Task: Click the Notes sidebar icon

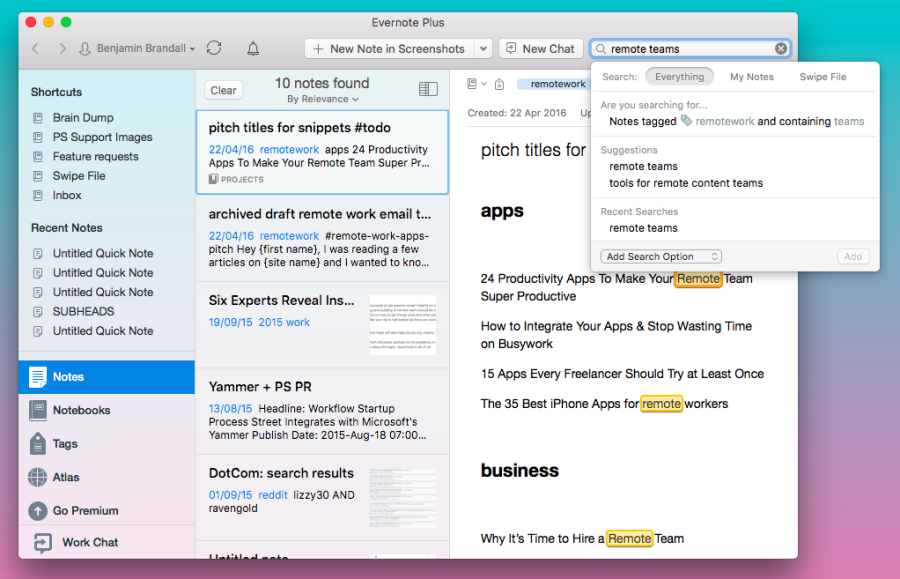Action: tap(38, 377)
